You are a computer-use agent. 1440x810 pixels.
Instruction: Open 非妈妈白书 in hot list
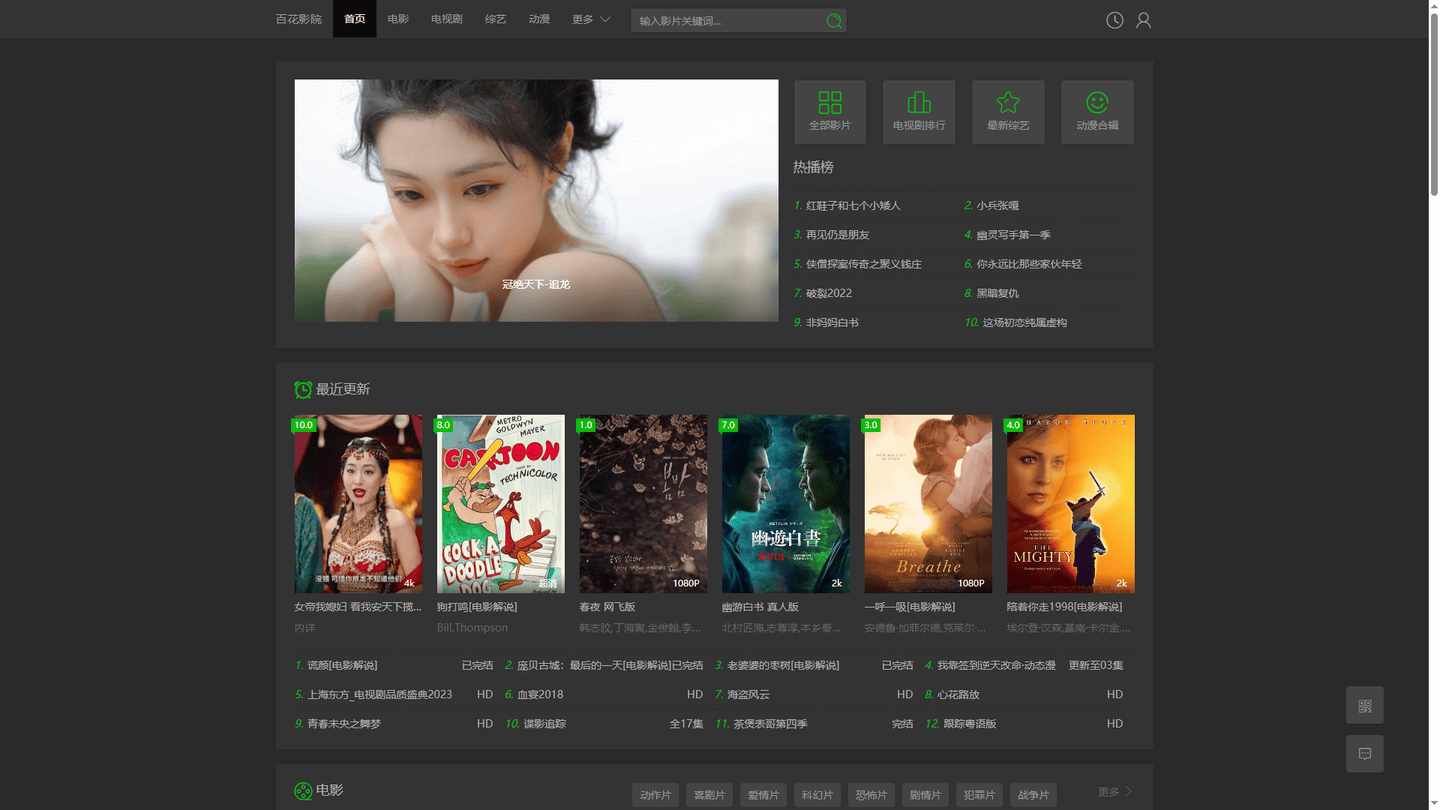[x=832, y=323]
